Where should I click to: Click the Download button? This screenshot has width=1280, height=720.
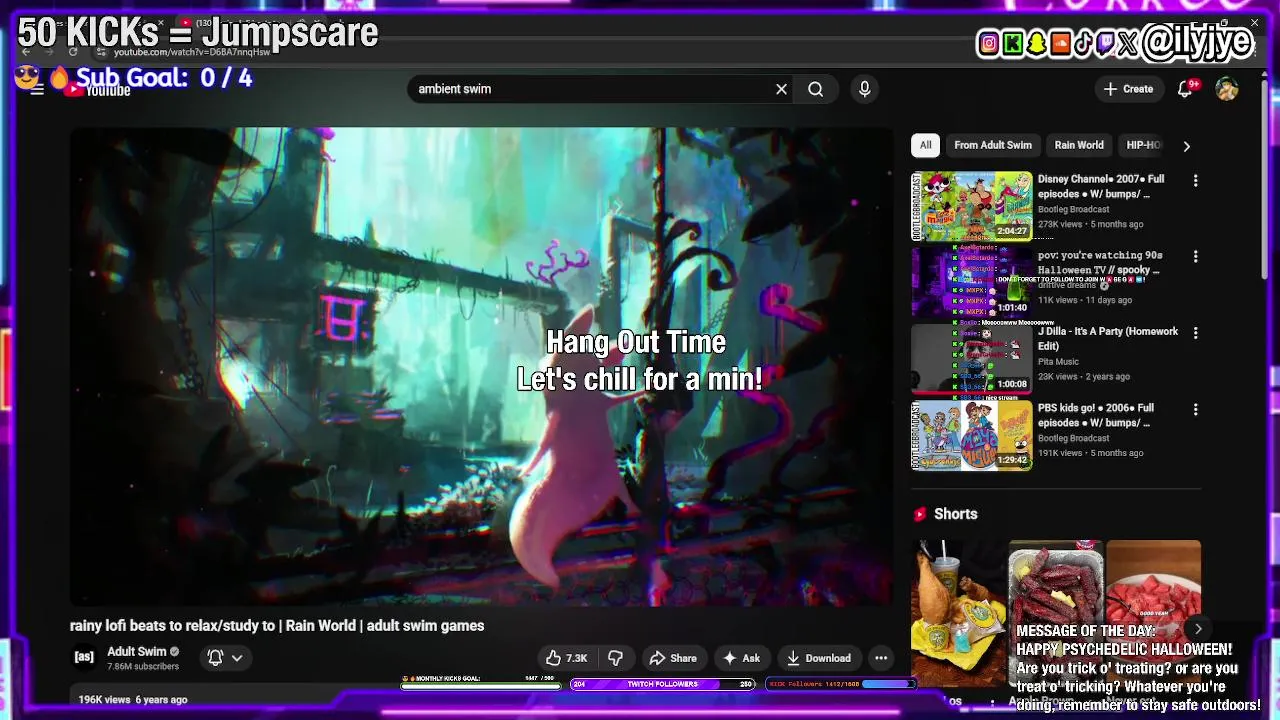(x=819, y=658)
